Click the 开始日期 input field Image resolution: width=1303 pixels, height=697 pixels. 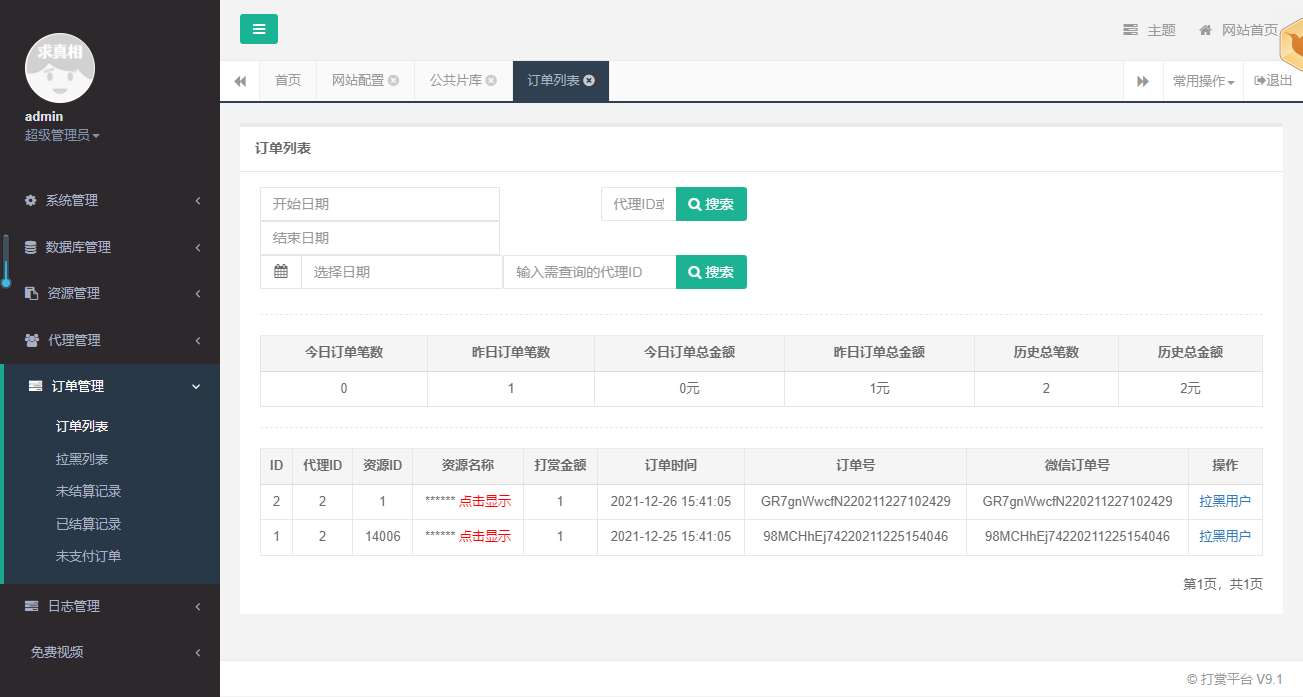coord(379,204)
